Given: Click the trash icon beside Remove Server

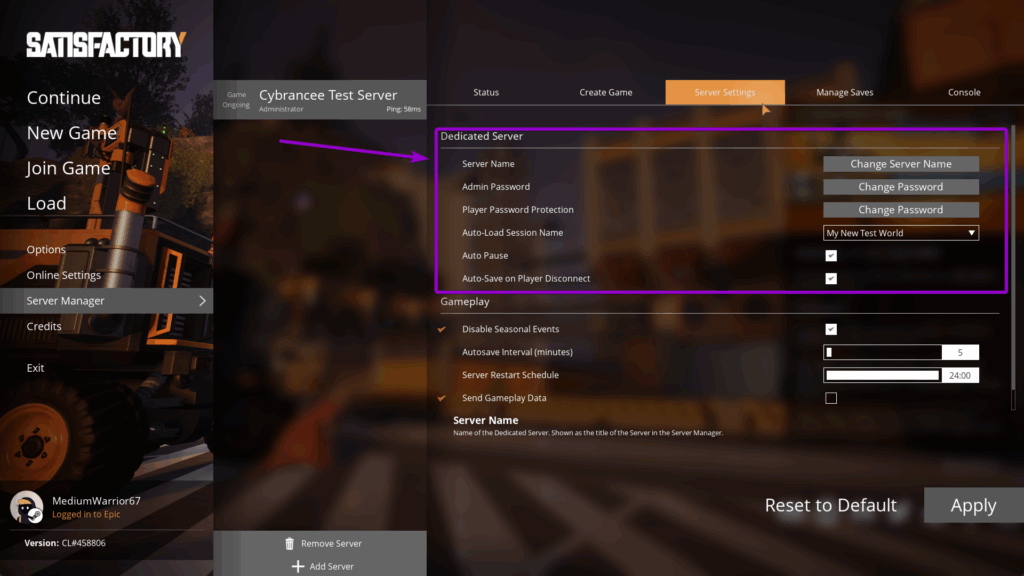Looking at the screenshot, I should 290,543.
